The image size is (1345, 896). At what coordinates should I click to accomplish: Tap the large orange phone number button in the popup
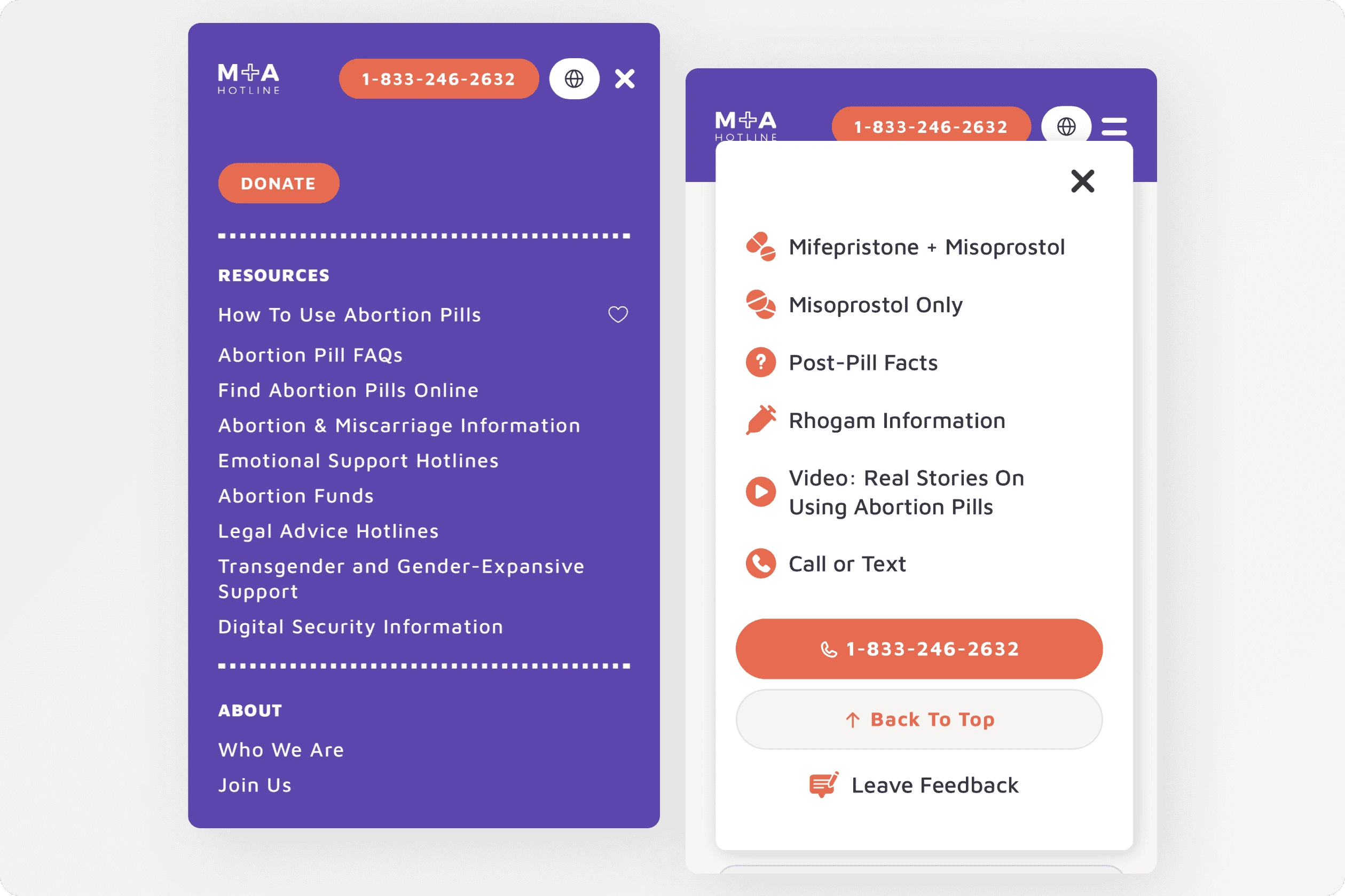click(x=918, y=648)
